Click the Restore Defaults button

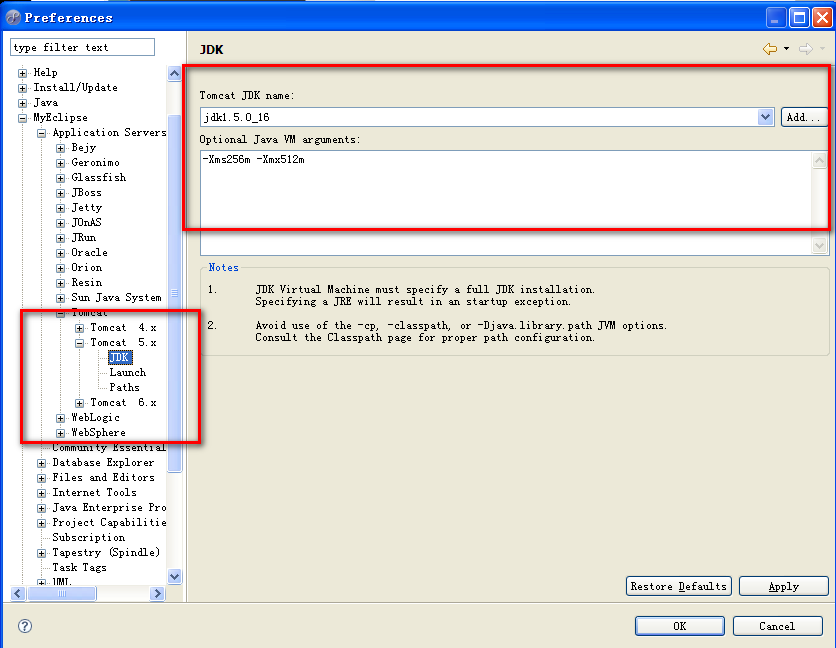[x=678, y=586]
